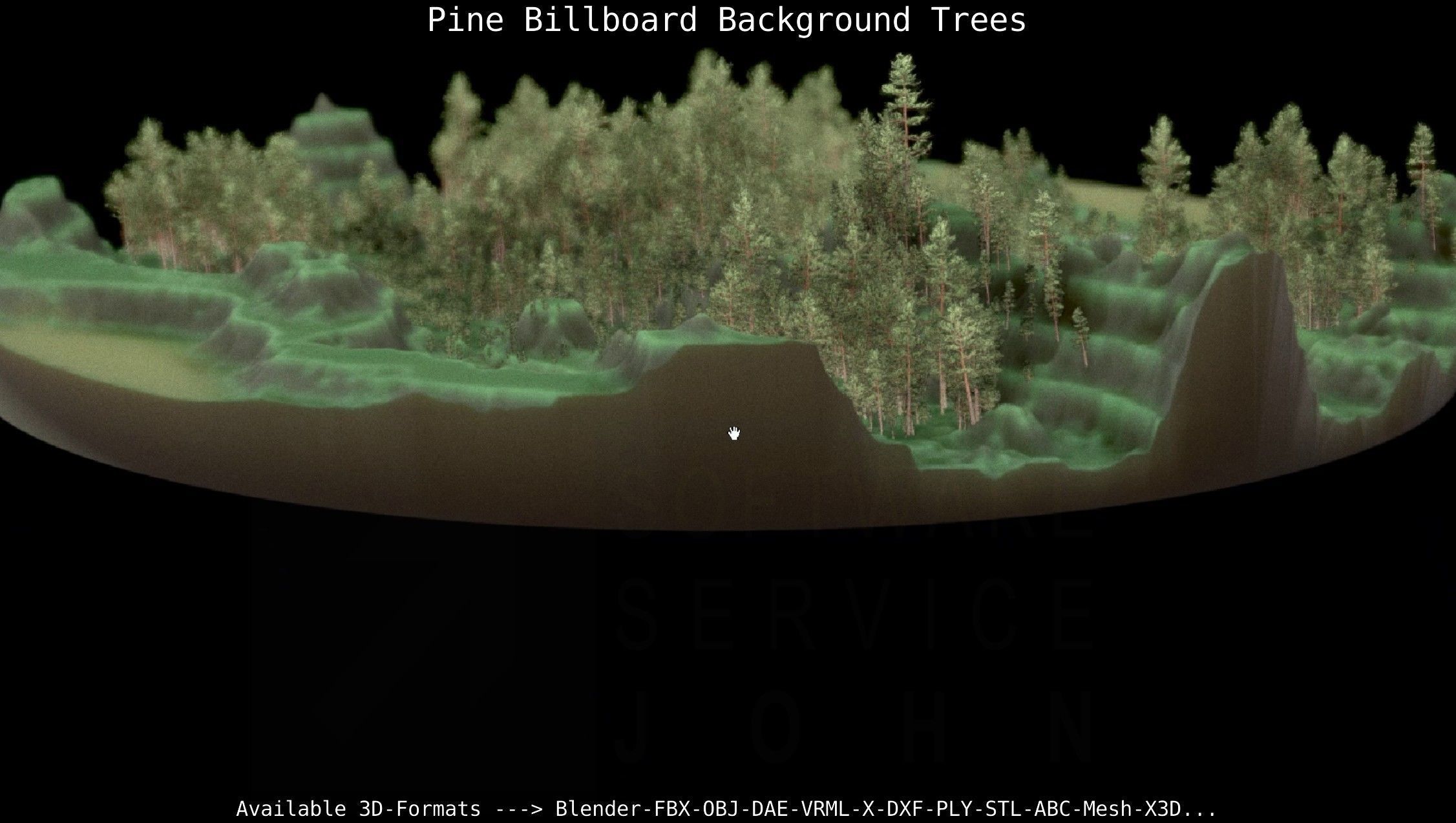Click the "Available 3D-Formats" caption at the bottom
The width and height of the screenshot is (1456, 823).
tap(726, 809)
